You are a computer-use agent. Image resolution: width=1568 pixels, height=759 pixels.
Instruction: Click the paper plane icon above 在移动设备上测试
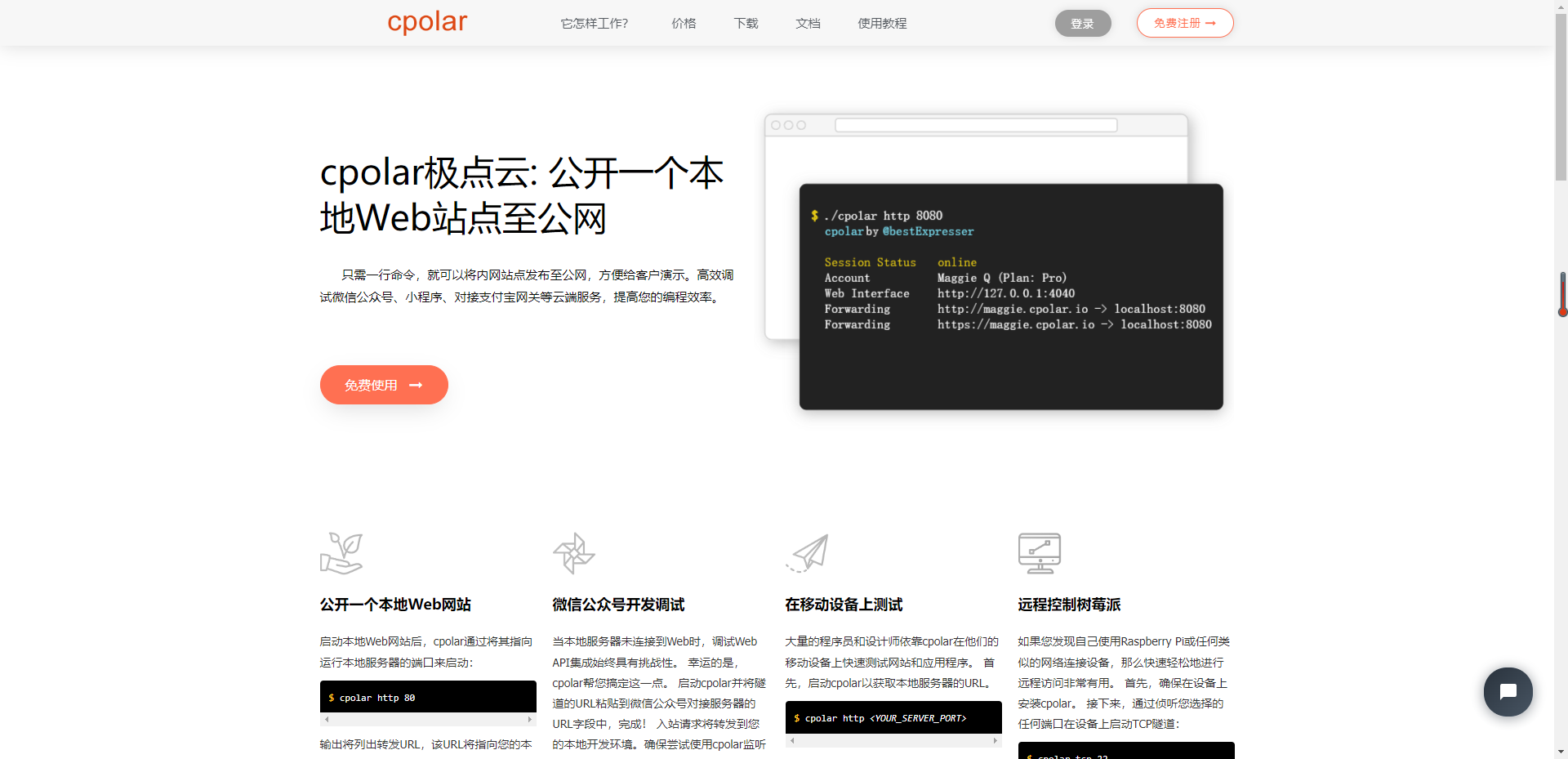[808, 553]
